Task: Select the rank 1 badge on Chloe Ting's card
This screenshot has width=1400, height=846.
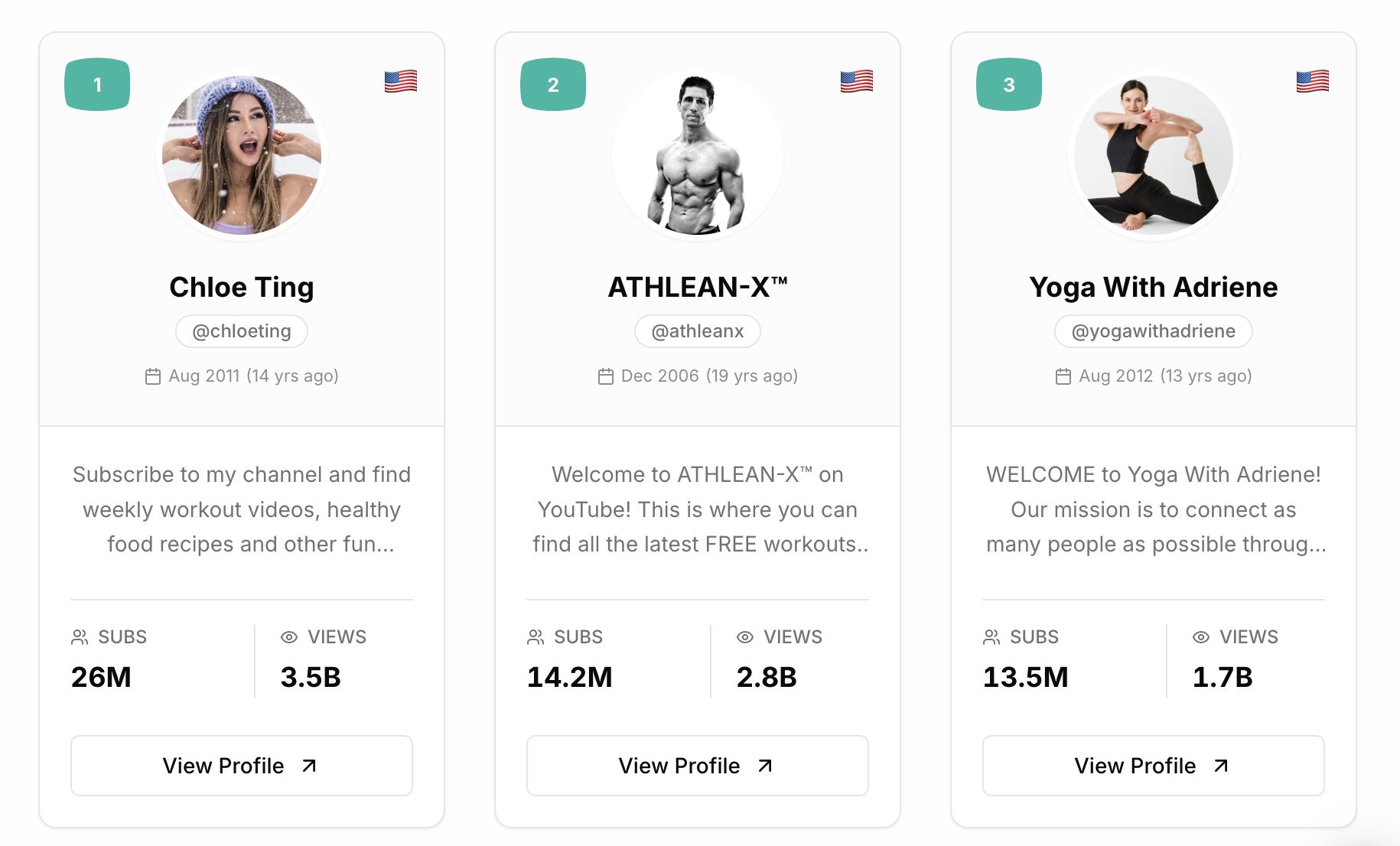Action: tap(97, 85)
